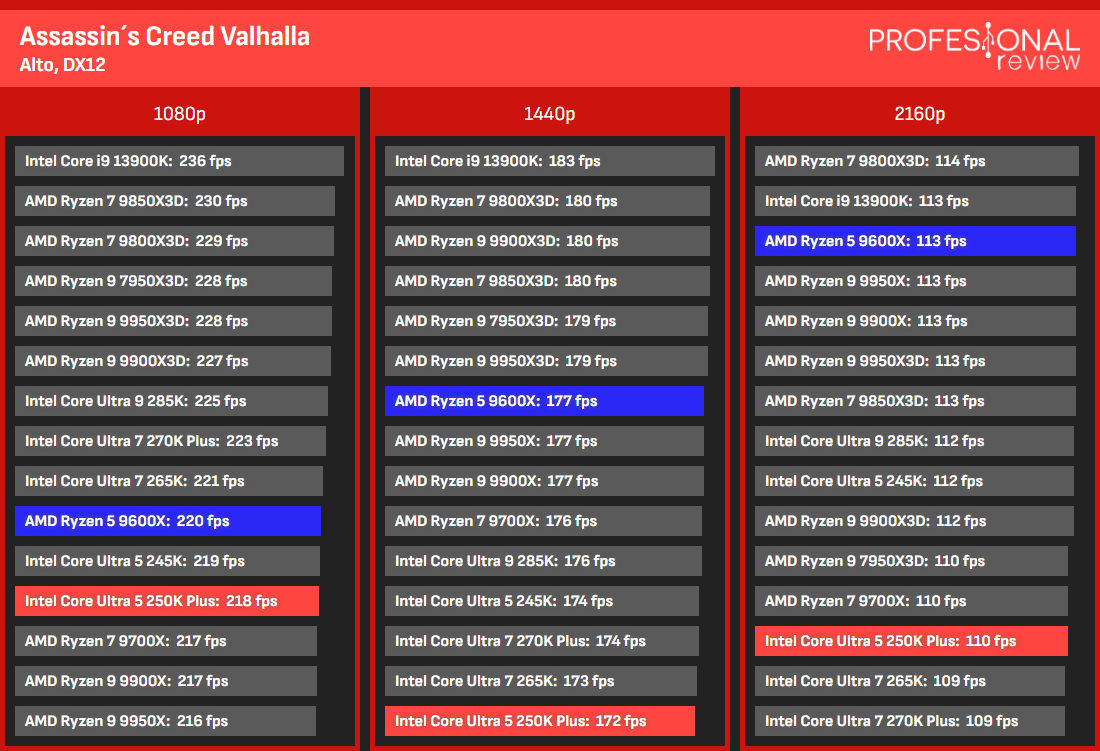The height and width of the screenshot is (751, 1100).
Task: Click AMD Ryzen 9 9900X 217 fps bar
Action: [166, 680]
